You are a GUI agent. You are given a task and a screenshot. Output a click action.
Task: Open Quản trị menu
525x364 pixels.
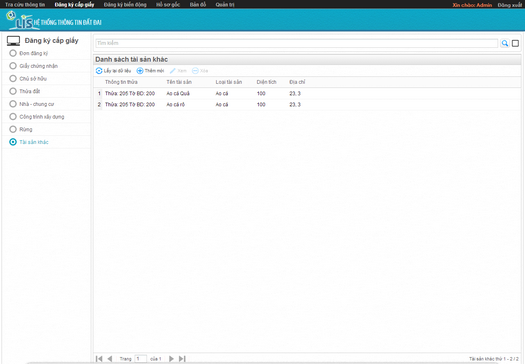coord(225,5)
